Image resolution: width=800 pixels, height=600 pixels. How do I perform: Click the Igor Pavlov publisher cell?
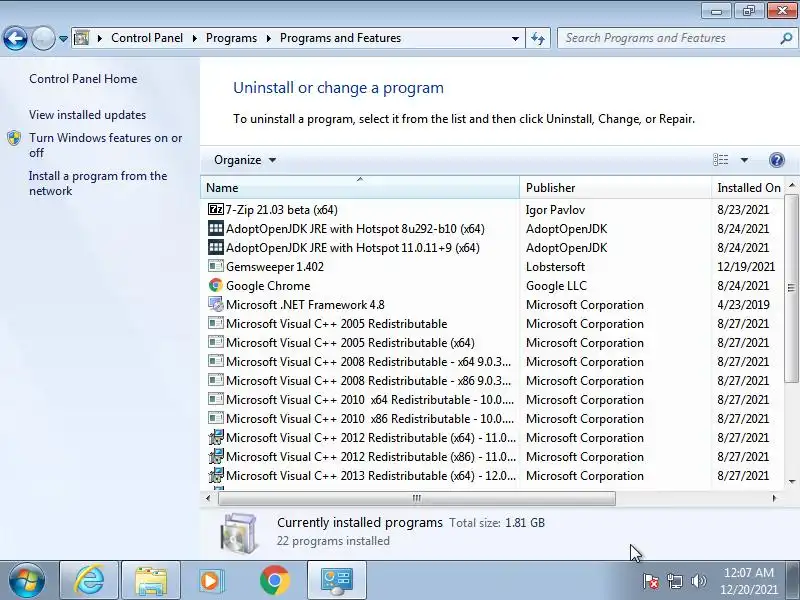click(555, 210)
